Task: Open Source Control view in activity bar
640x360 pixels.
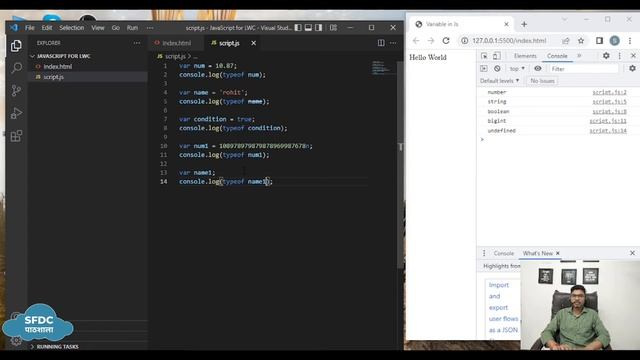Action: (x=16, y=90)
